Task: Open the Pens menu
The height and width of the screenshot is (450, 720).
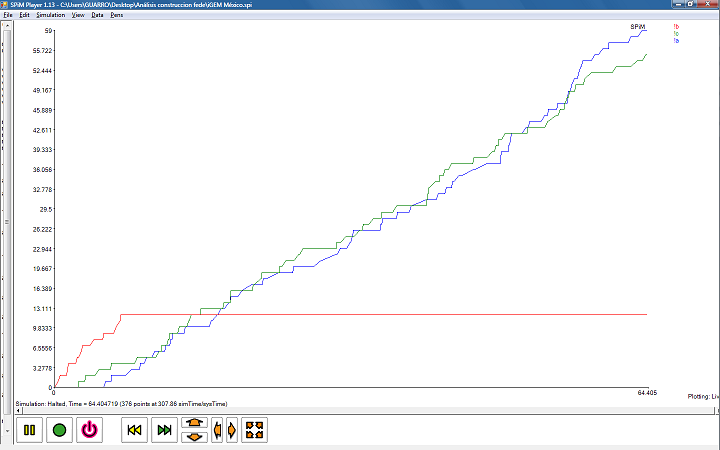Action: pos(117,15)
